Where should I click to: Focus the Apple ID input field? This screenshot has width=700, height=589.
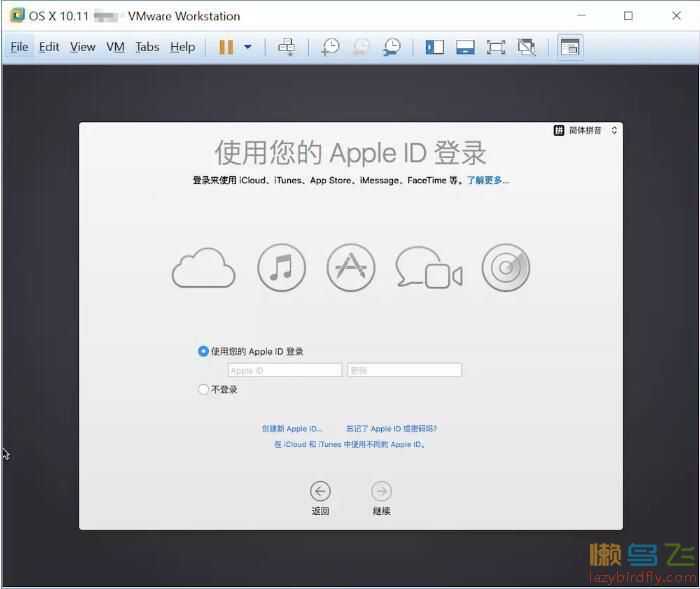[284, 370]
